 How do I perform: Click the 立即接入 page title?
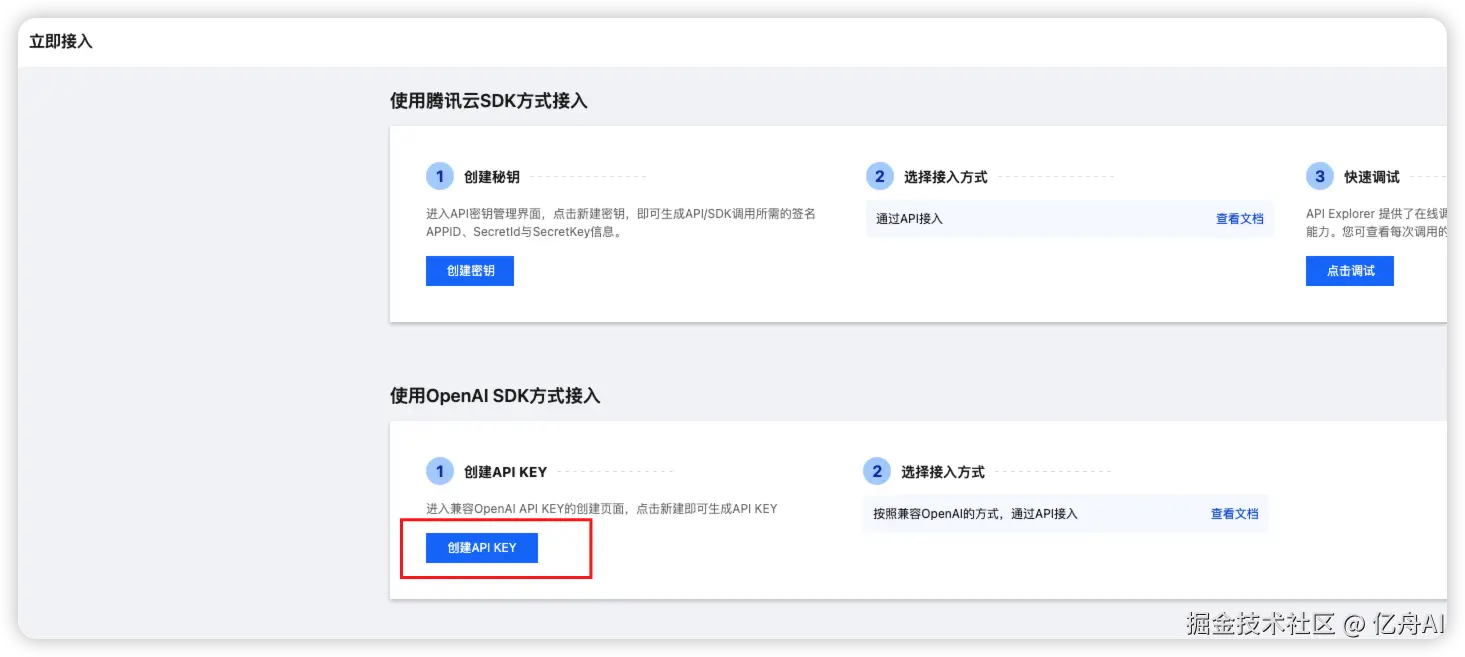(61, 42)
